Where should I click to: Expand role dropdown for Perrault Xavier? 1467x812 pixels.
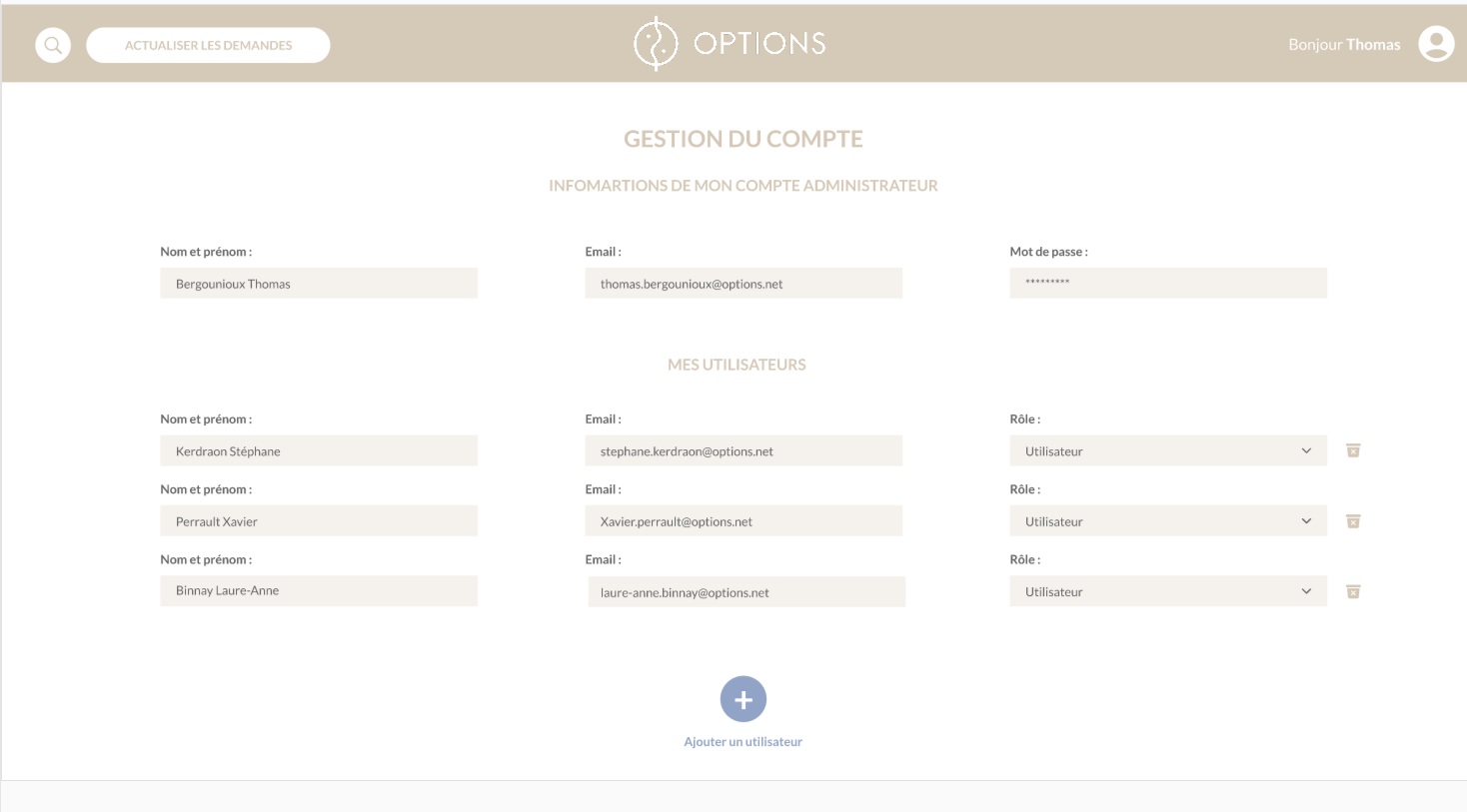click(1167, 521)
